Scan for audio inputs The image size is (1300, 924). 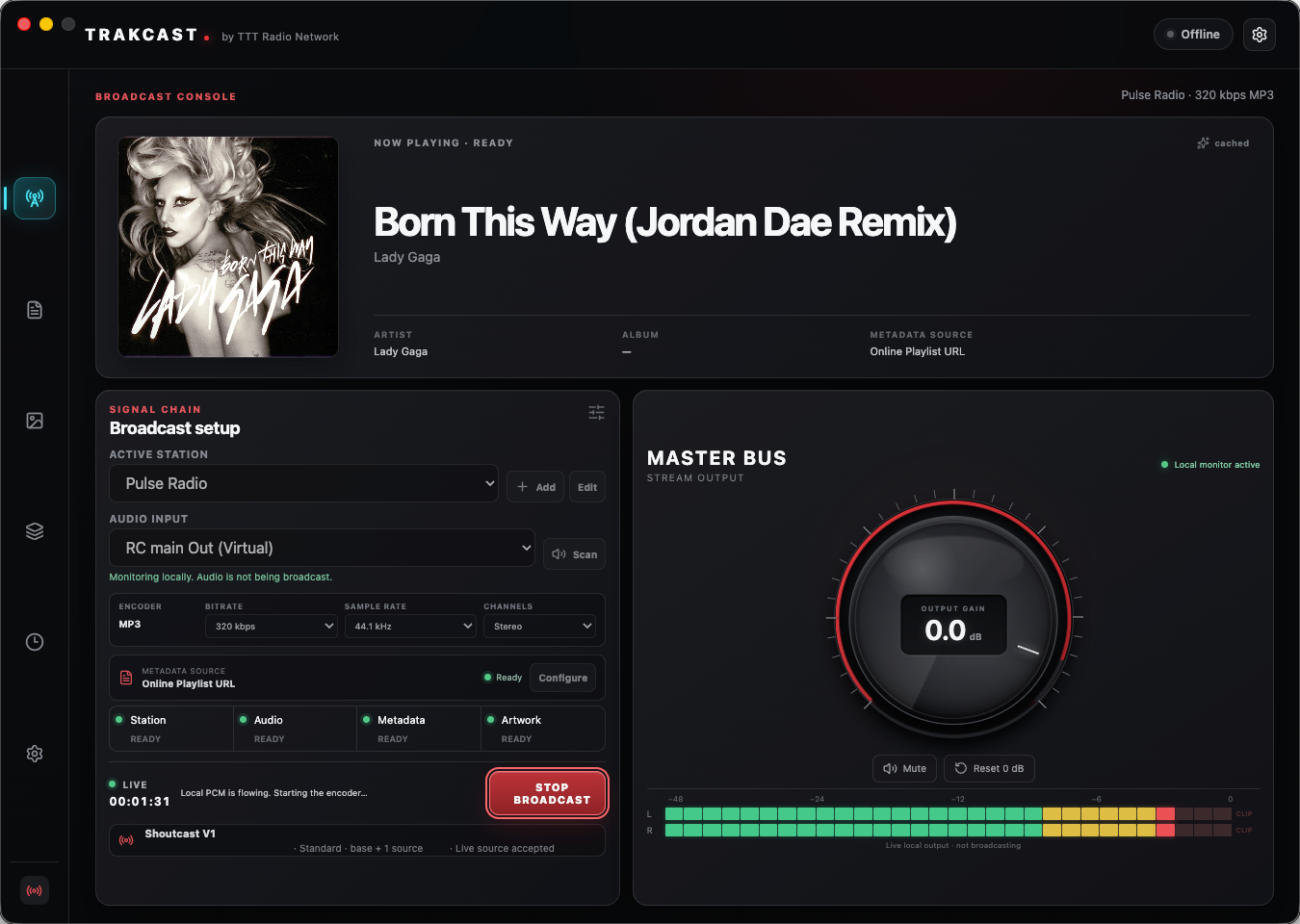[574, 554]
